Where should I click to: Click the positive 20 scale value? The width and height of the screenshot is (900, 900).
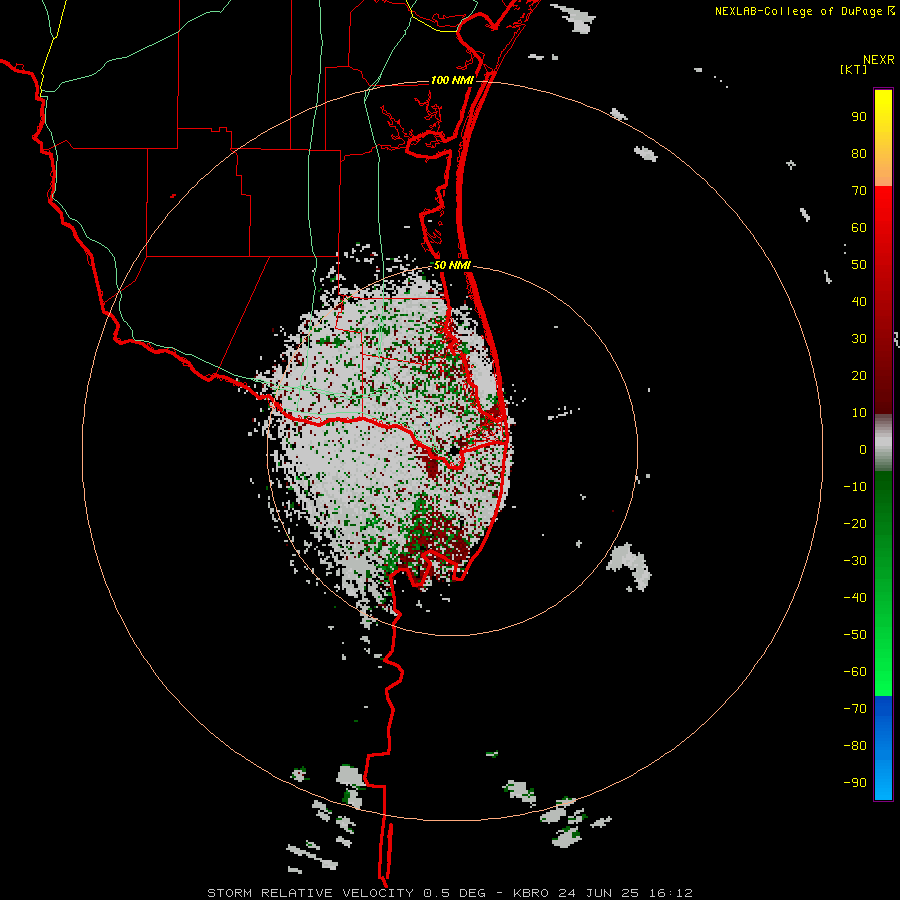[859, 376]
